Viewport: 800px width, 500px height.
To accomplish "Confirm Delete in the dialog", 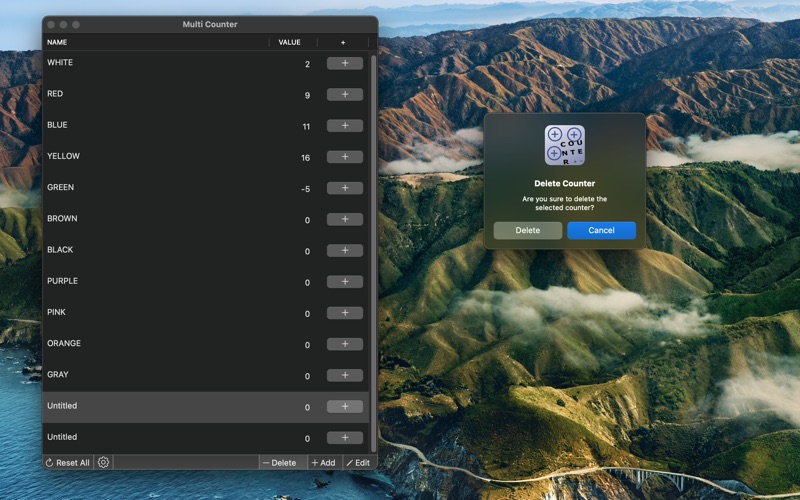I will click(x=527, y=230).
